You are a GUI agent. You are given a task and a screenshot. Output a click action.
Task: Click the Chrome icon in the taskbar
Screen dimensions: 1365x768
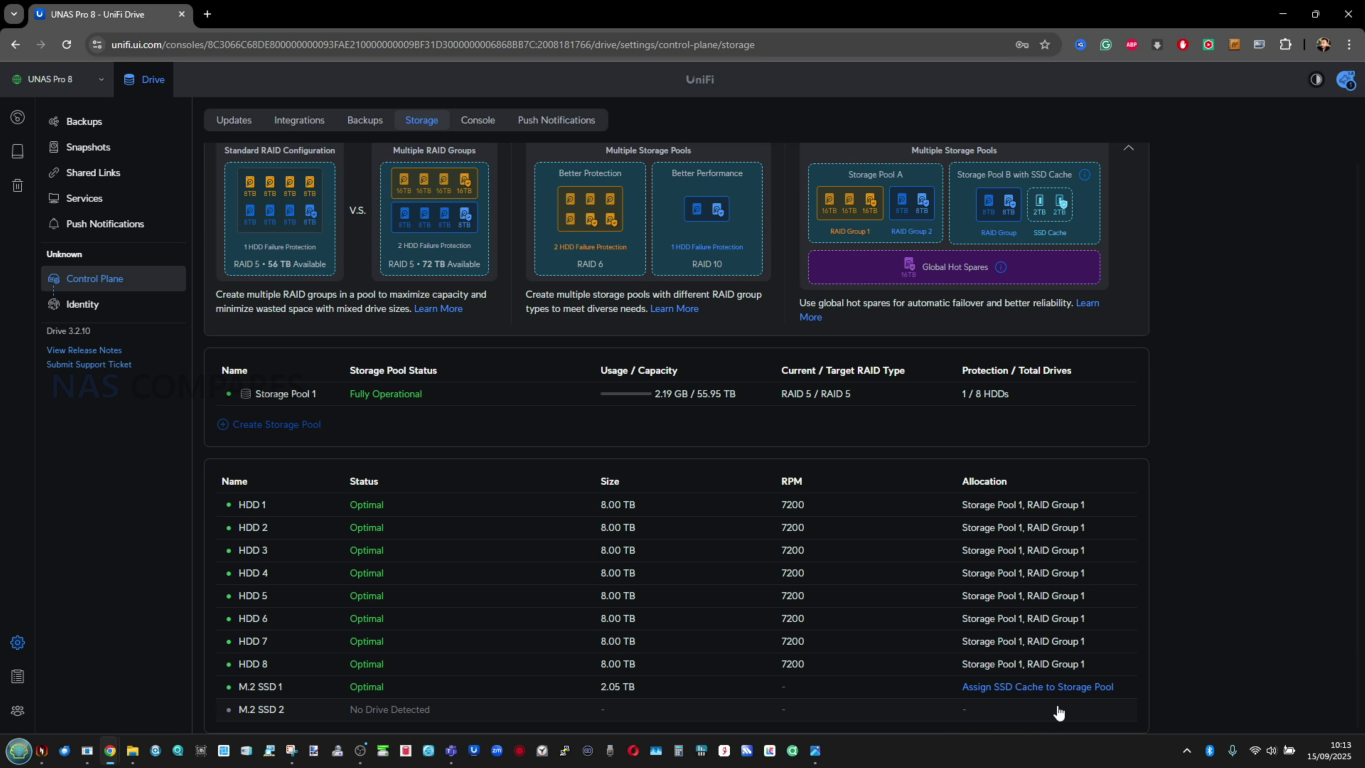tap(110, 751)
